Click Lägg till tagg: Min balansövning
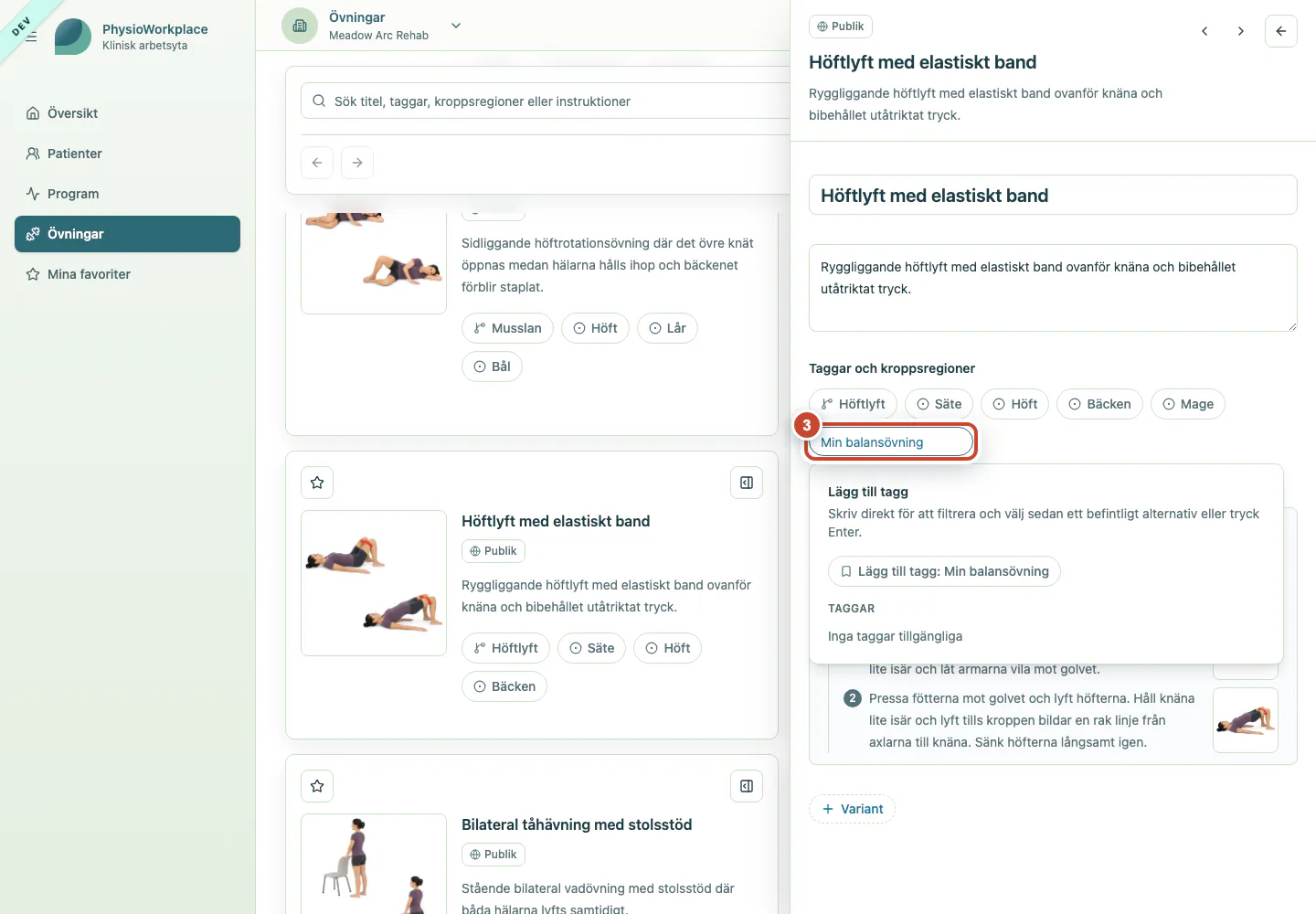 [944, 571]
